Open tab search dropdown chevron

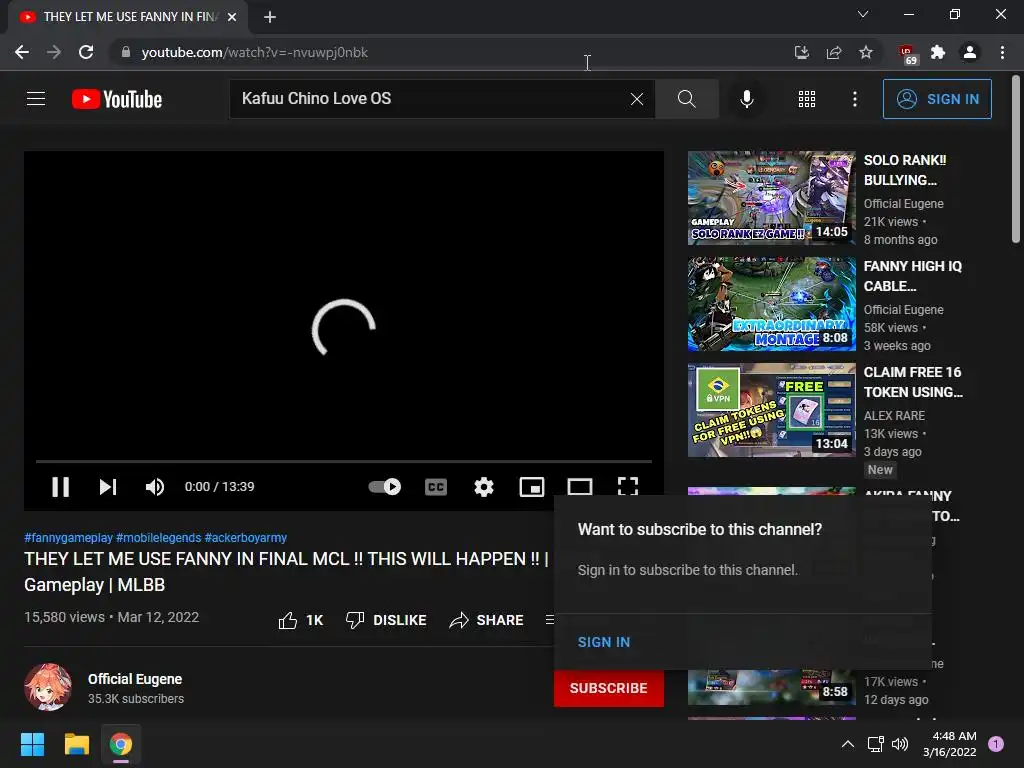(x=863, y=14)
